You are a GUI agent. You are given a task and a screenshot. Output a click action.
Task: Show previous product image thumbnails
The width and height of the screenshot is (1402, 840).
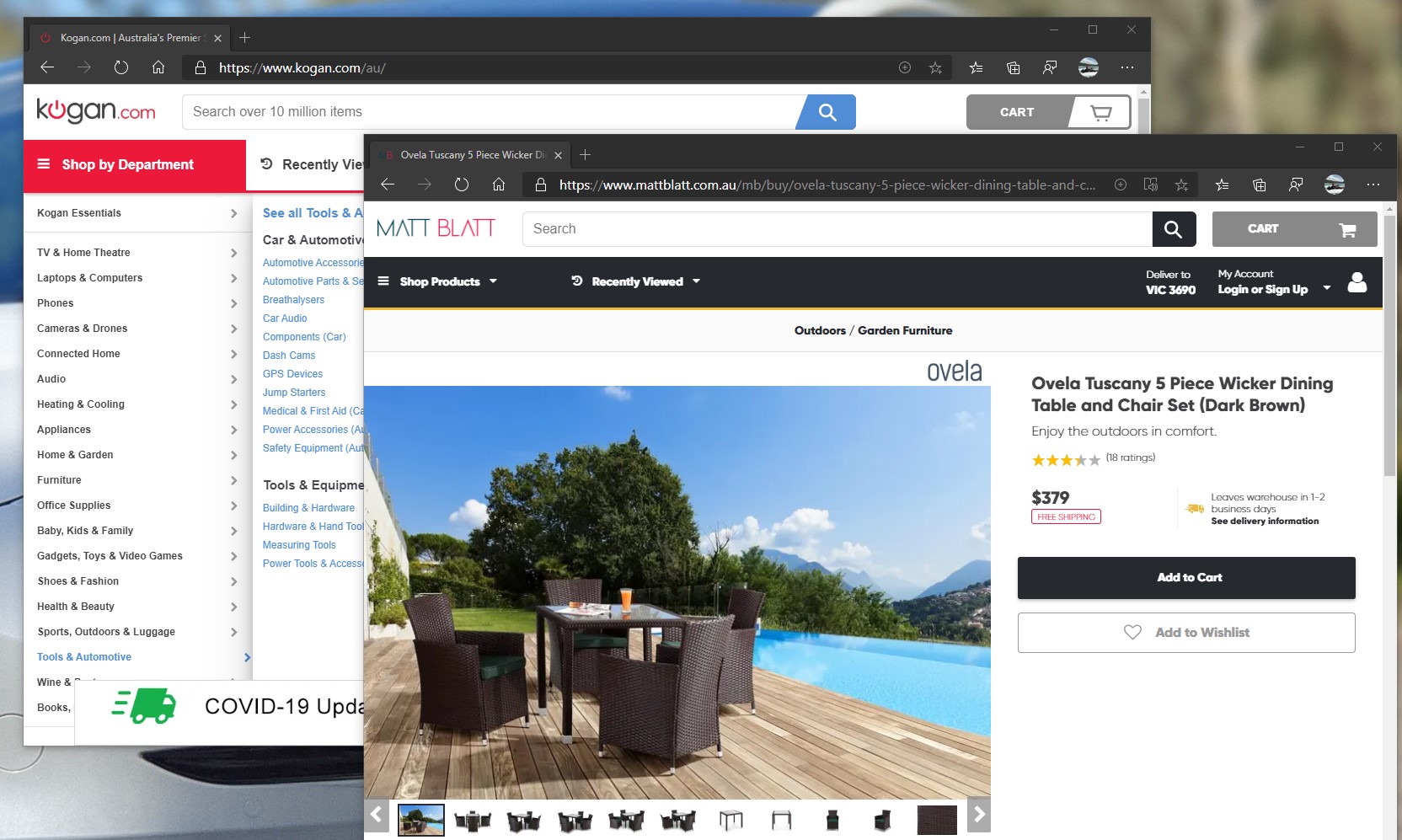click(377, 815)
